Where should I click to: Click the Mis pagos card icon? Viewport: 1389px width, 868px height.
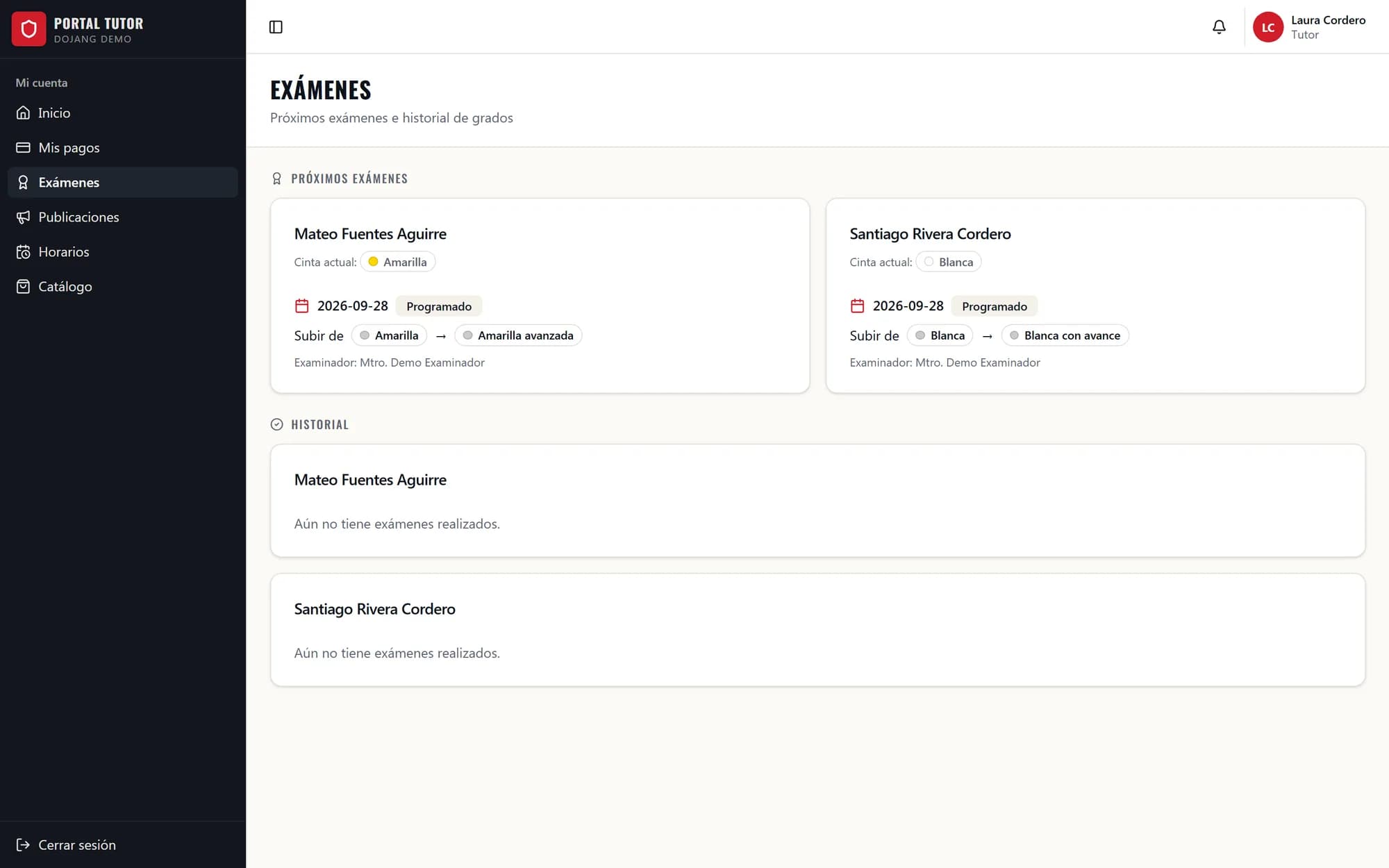(x=23, y=147)
